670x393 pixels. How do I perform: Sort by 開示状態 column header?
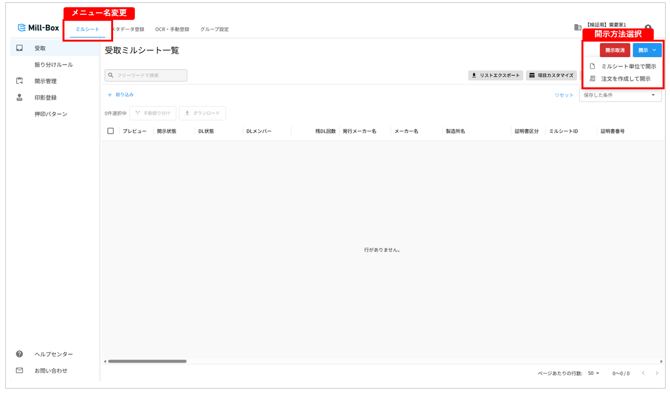166,131
